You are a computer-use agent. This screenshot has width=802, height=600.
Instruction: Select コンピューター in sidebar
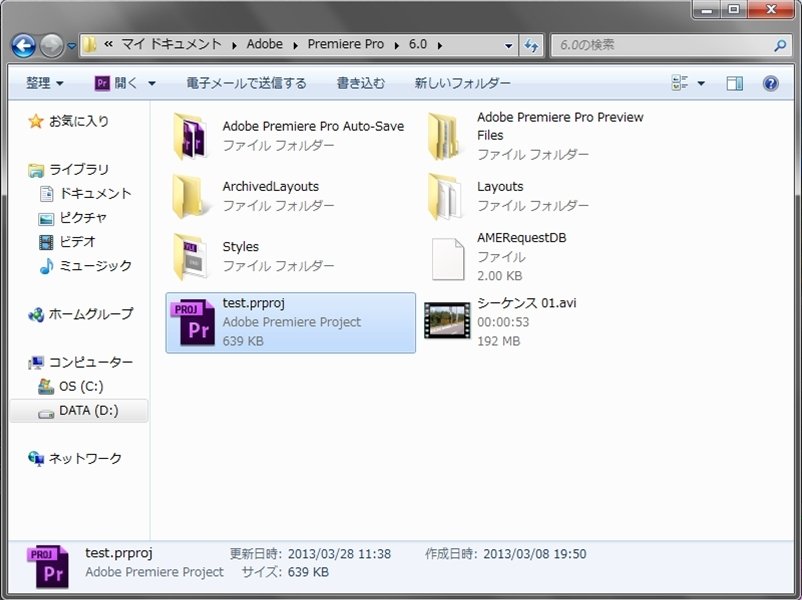91,362
